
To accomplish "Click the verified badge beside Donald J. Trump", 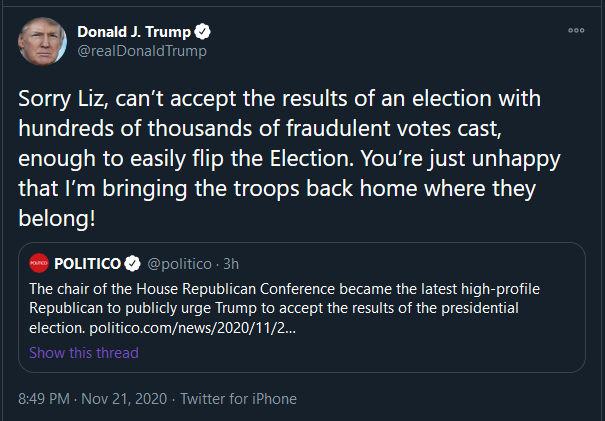I will (x=201, y=30).
